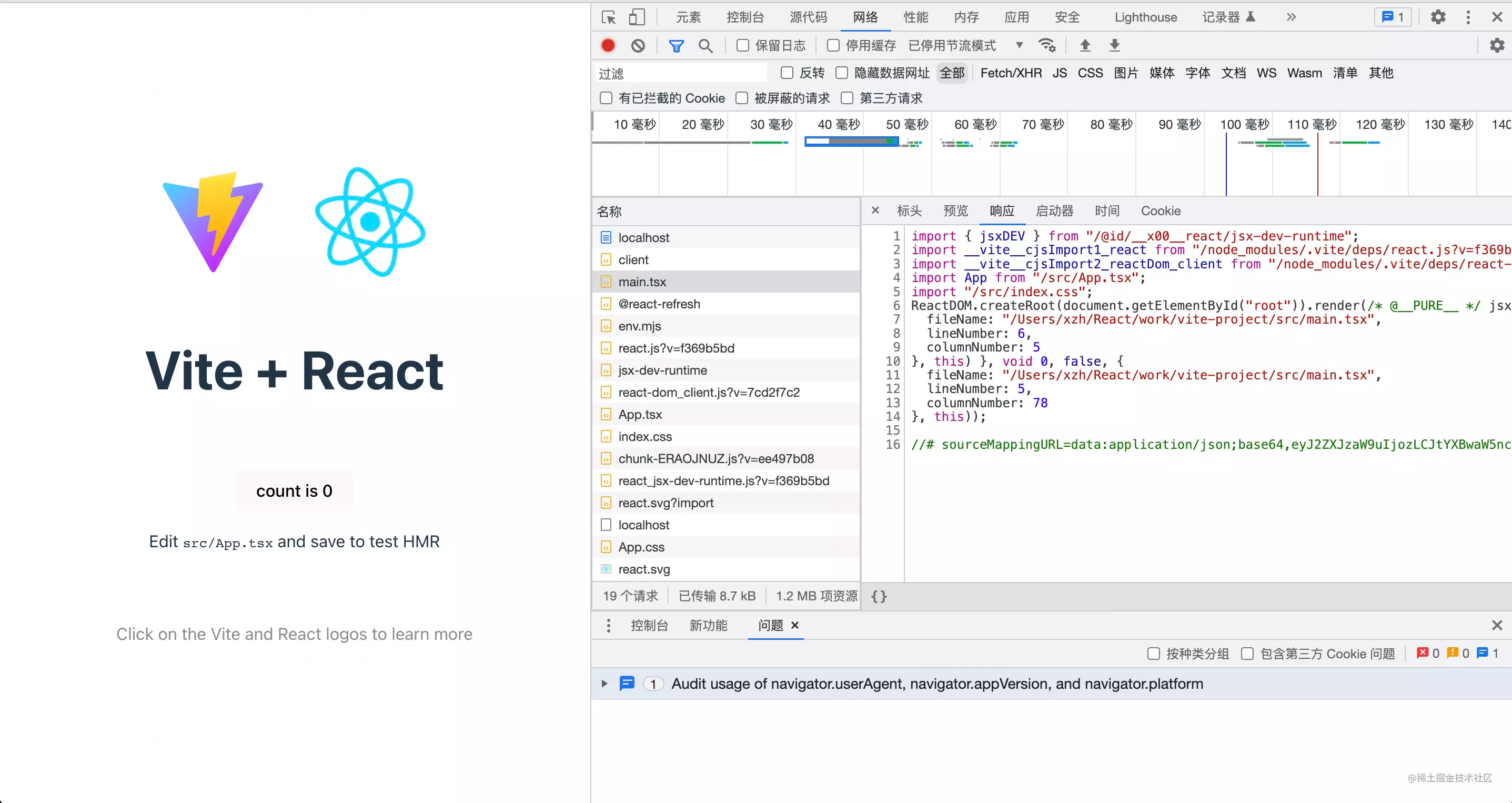
Task: Select index.css request row
Action: (726, 436)
